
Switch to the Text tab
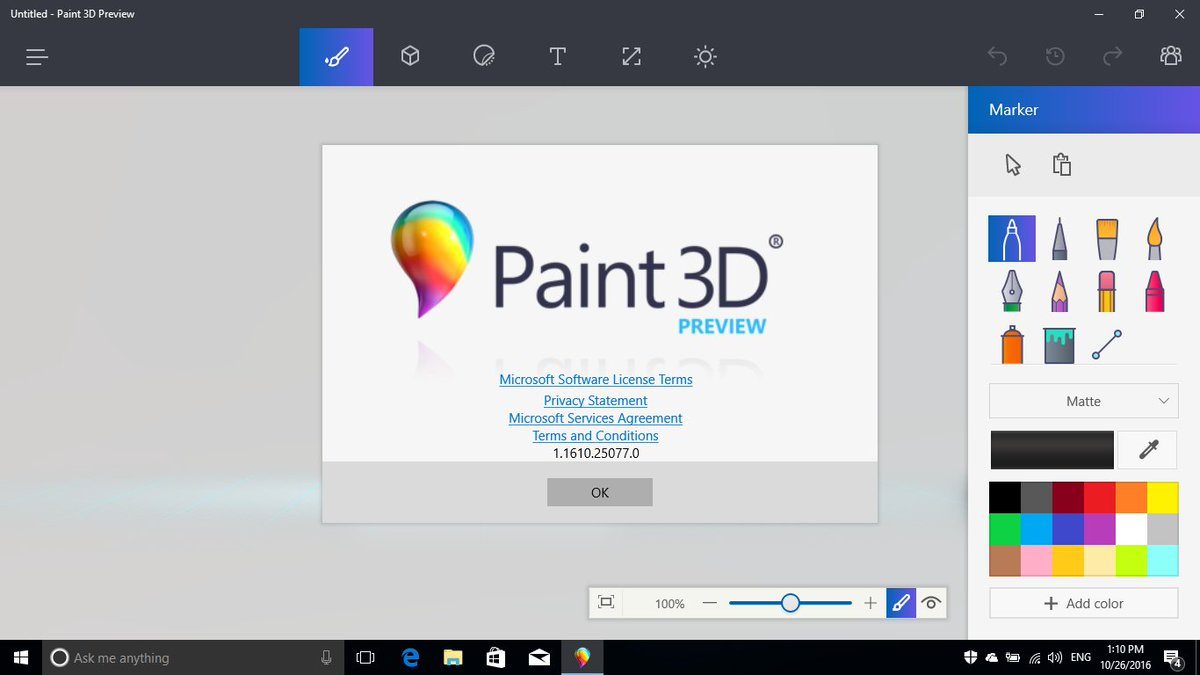557,57
